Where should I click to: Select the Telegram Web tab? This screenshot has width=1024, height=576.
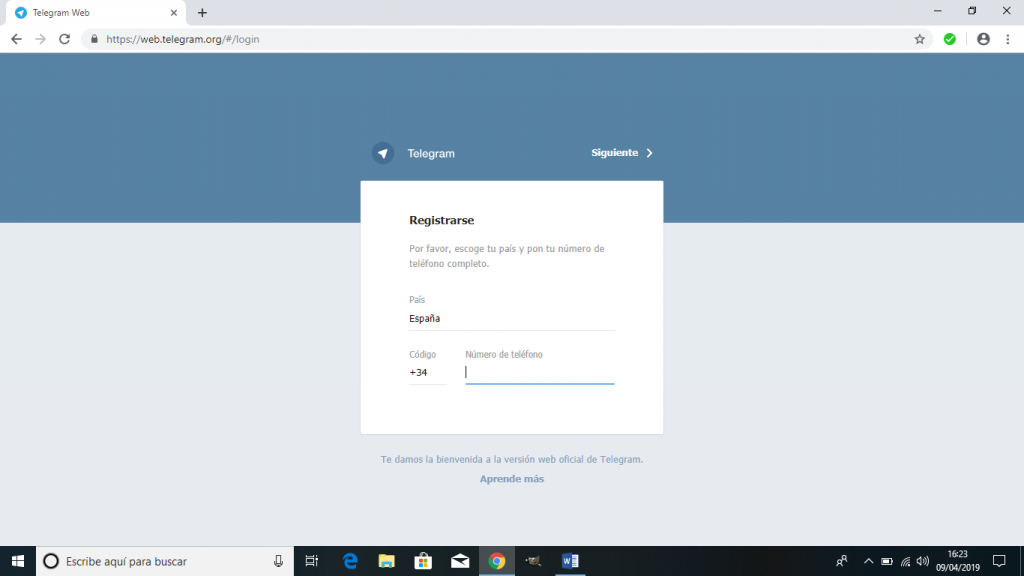pyautogui.click(x=95, y=12)
